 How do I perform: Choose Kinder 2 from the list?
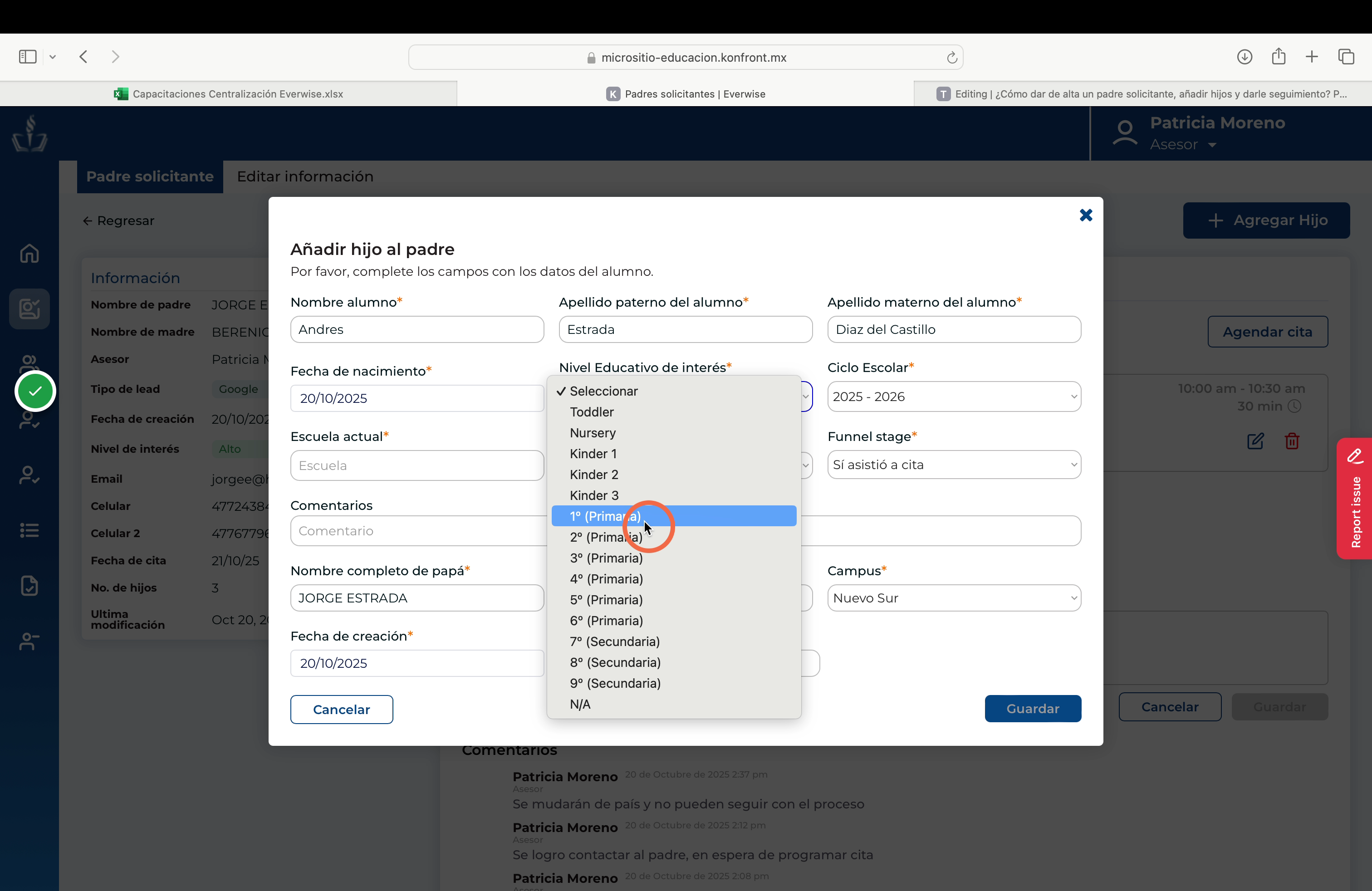(x=674, y=475)
